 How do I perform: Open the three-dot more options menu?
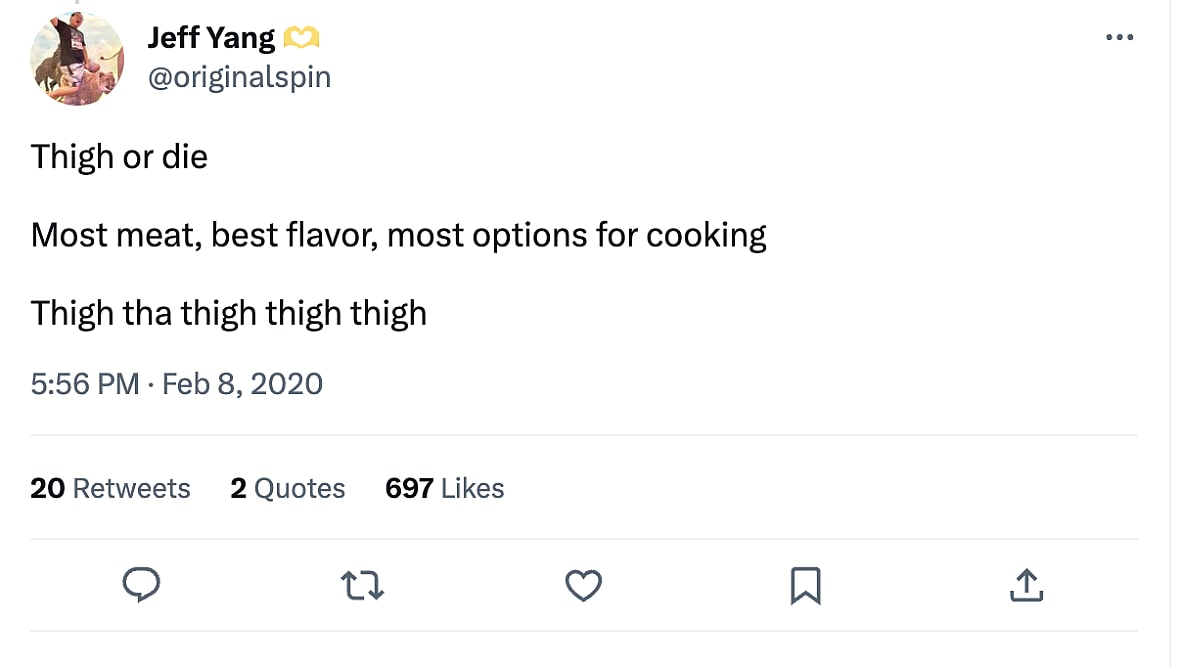tap(1119, 38)
